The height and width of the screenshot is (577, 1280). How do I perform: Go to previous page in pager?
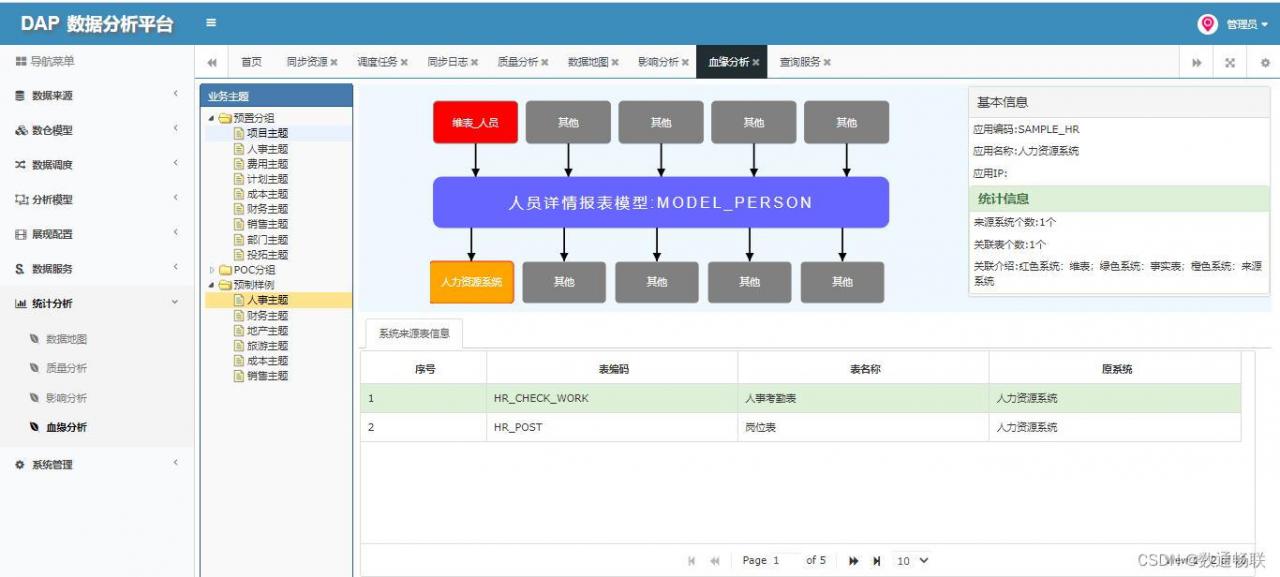pyautogui.click(x=715, y=561)
